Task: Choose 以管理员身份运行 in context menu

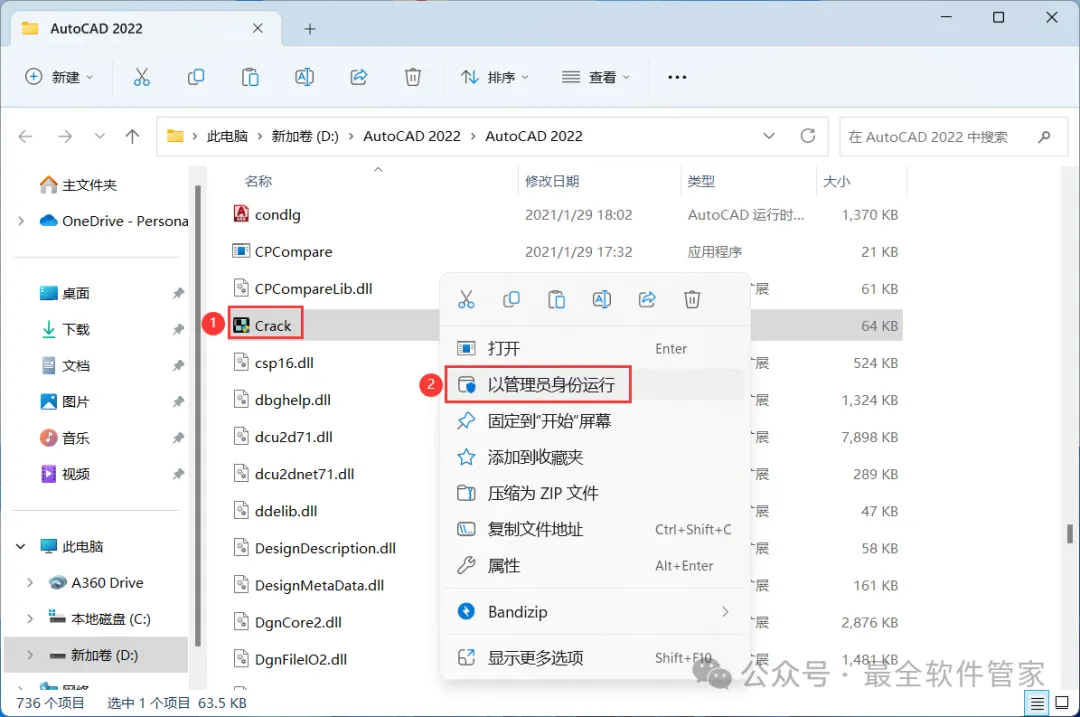Action: [594, 384]
